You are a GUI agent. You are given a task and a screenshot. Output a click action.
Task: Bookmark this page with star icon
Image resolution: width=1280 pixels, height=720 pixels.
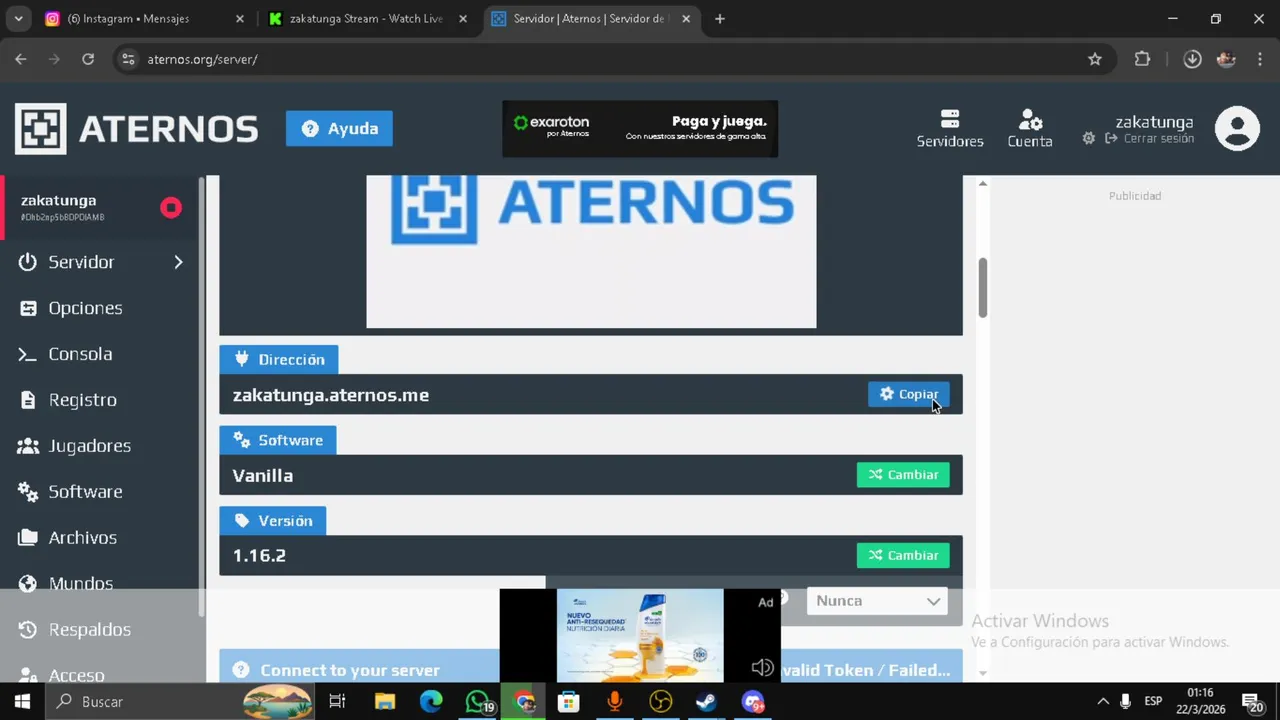click(1095, 59)
